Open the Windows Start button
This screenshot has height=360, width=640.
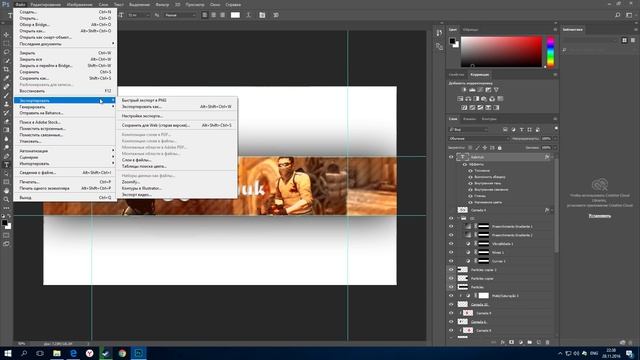click(8, 353)
